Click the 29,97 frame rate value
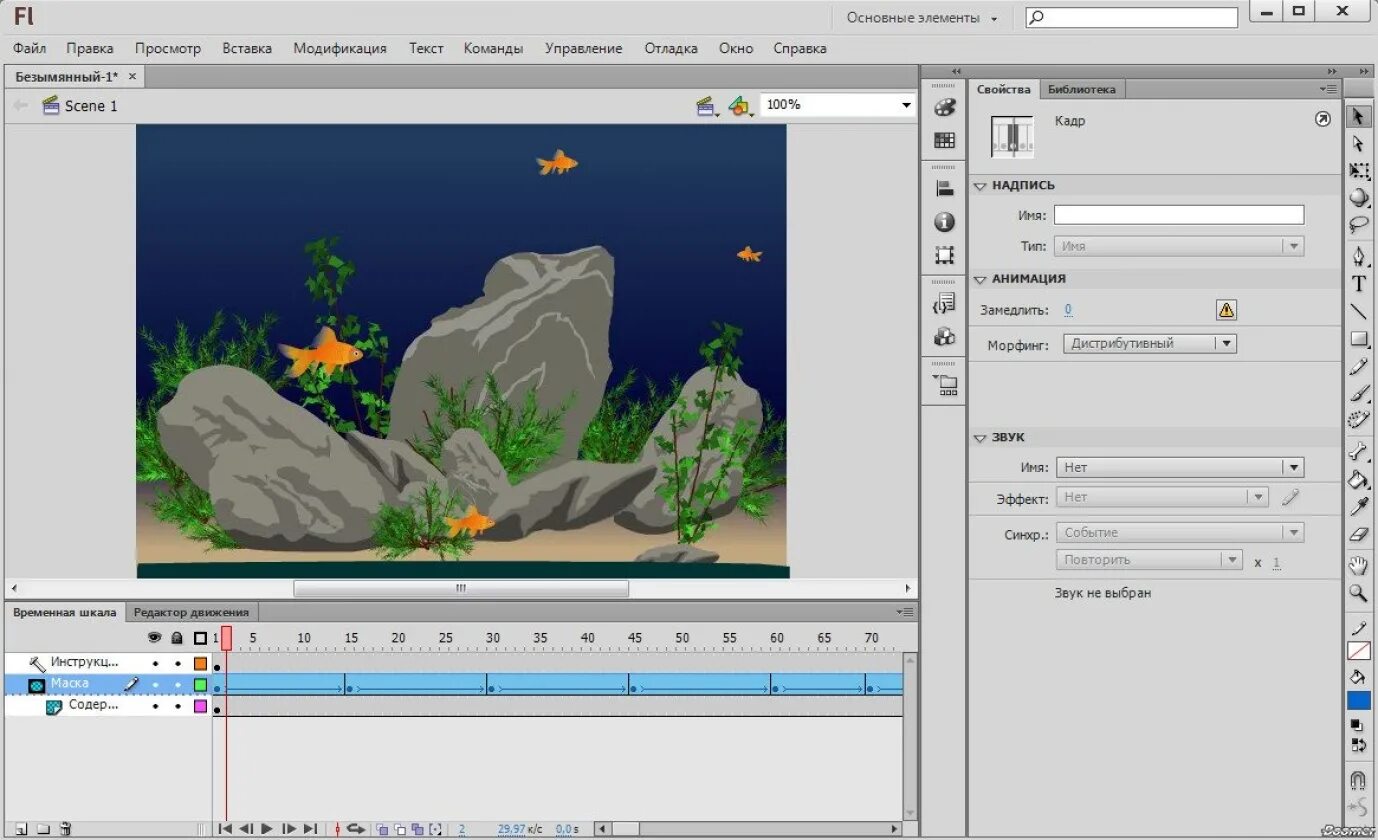 pos(512,829)
